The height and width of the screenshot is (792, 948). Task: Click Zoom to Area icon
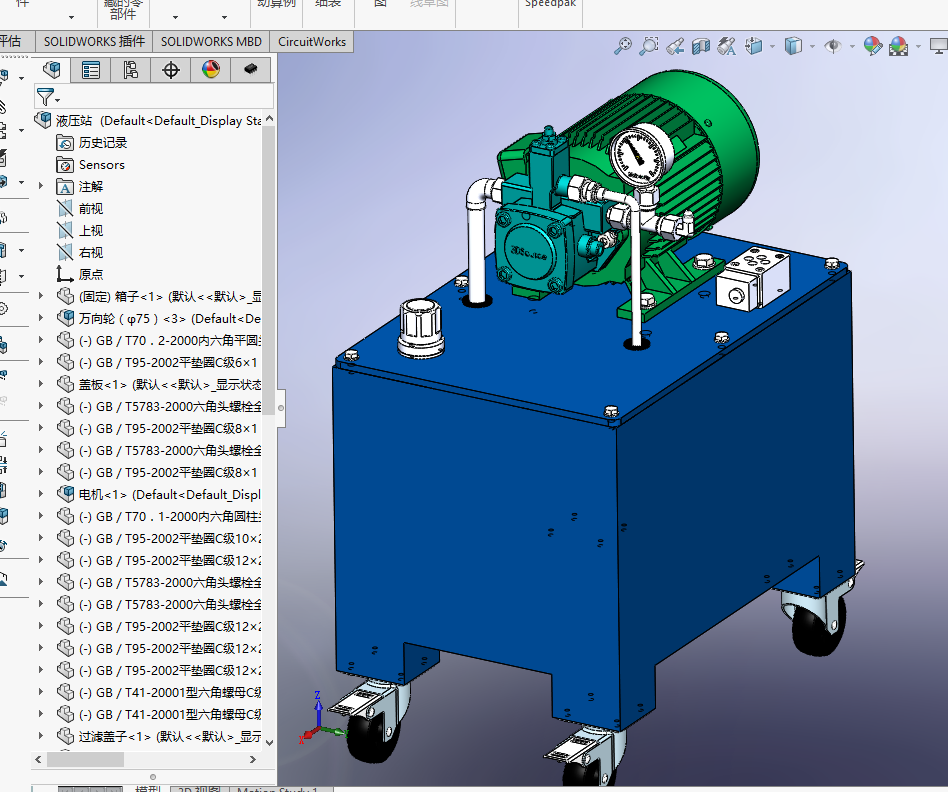coord(649,46)
